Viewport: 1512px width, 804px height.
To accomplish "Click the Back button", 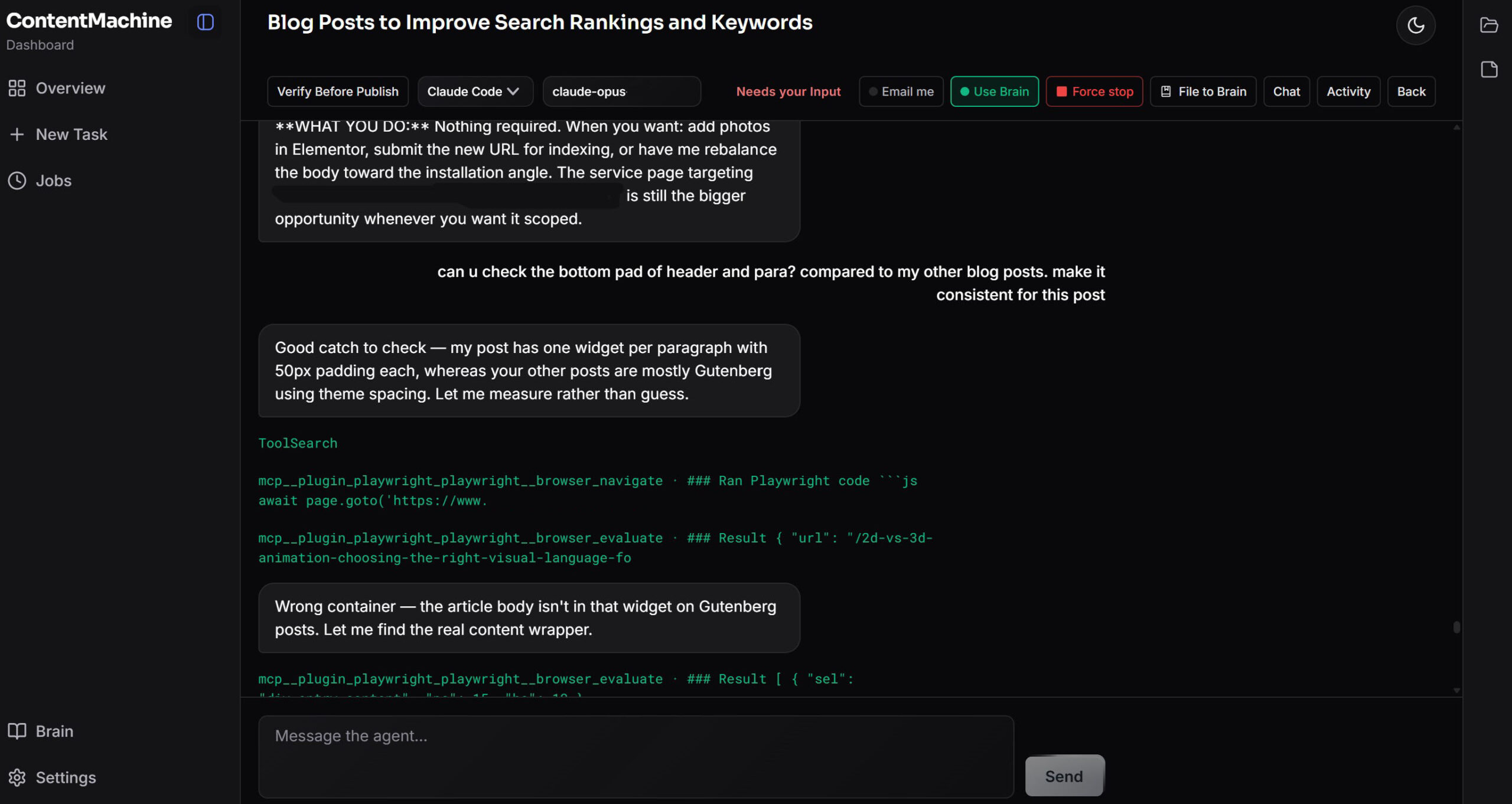I will pos(1411,91).
